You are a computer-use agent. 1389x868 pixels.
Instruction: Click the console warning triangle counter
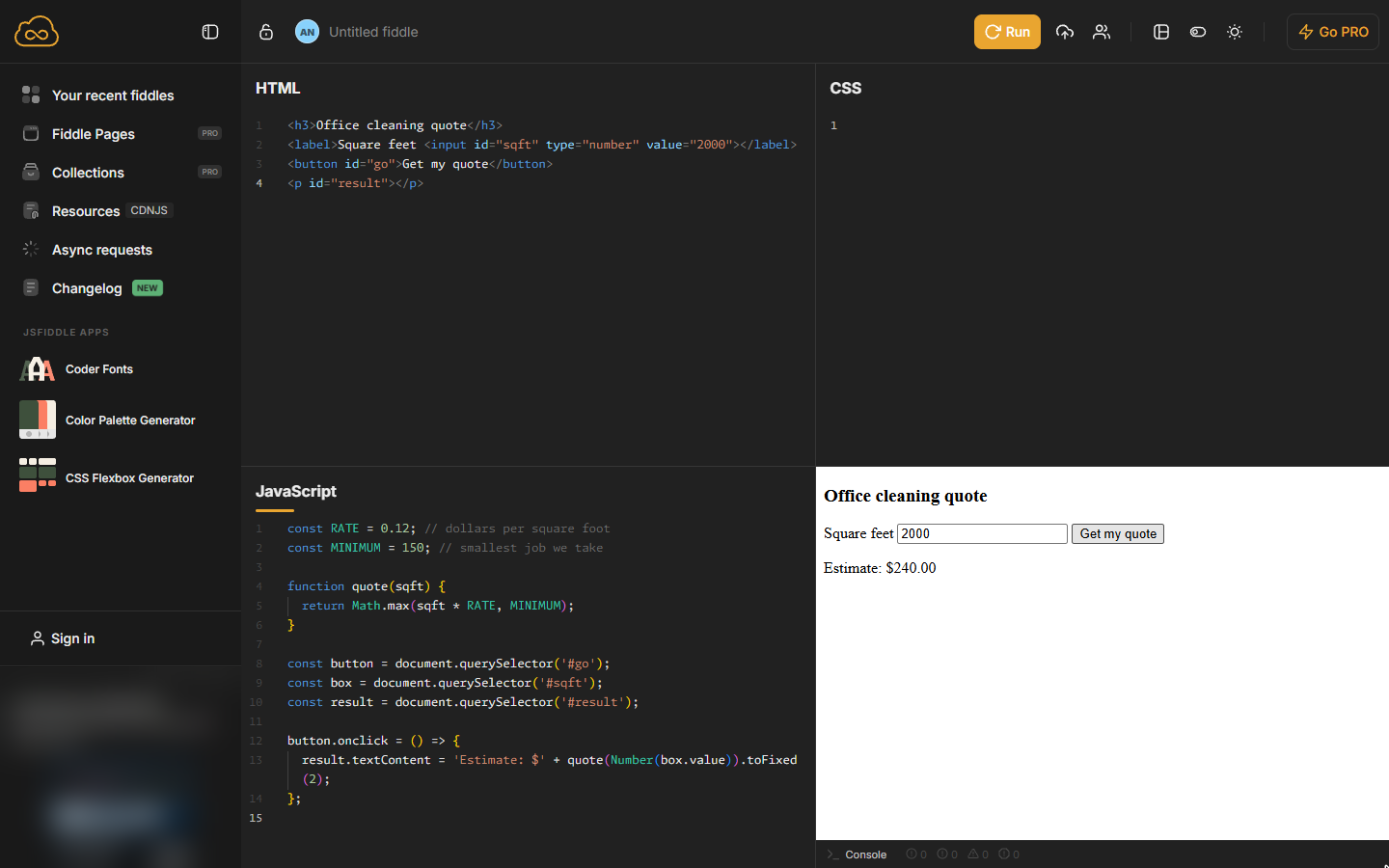[979, 854]
